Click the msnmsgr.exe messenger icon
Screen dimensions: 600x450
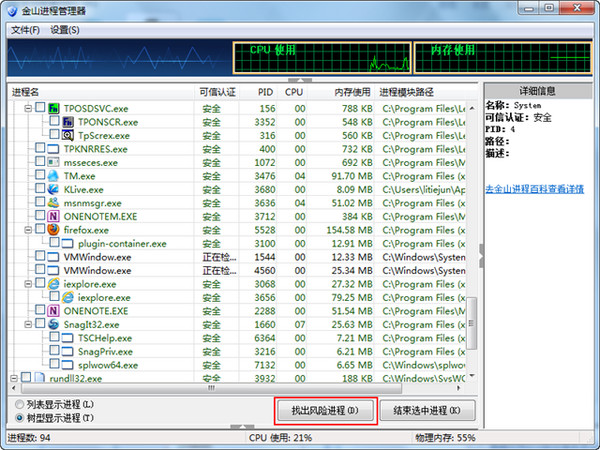pos(54,202)
